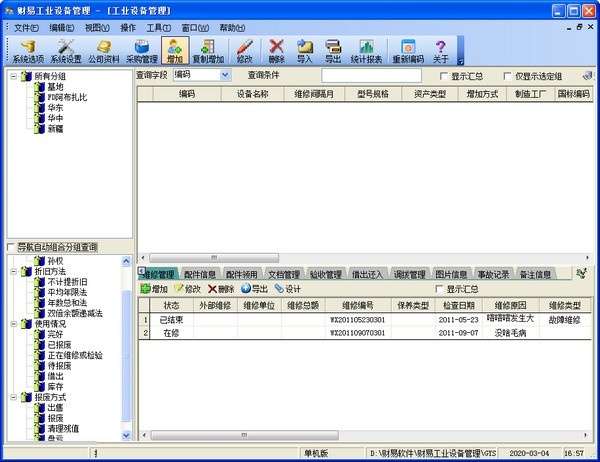The width and height of the screenshot is (600, 462).
Task: Toggle 导航自动组合分组查询 checkbox
Action: 11,247
